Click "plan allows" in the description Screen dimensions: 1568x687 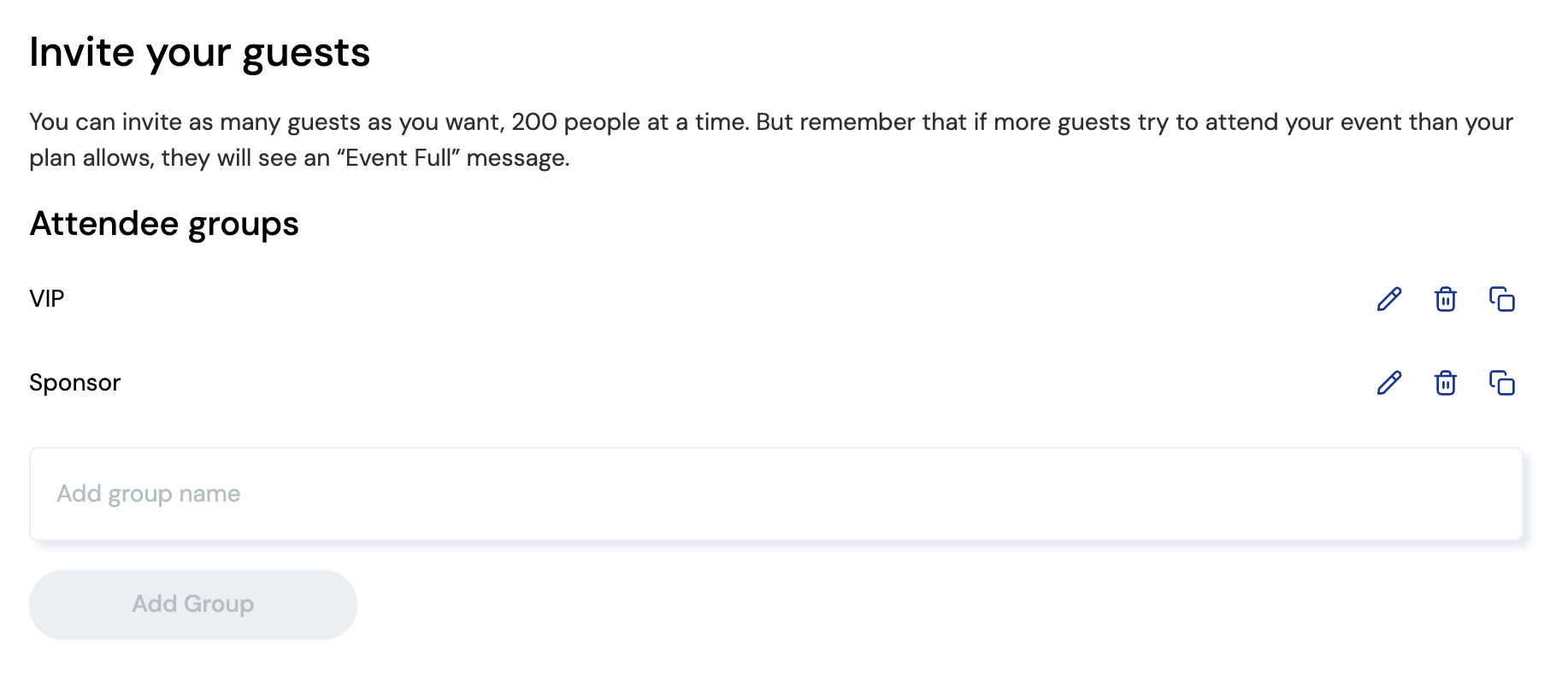[91, 158]
